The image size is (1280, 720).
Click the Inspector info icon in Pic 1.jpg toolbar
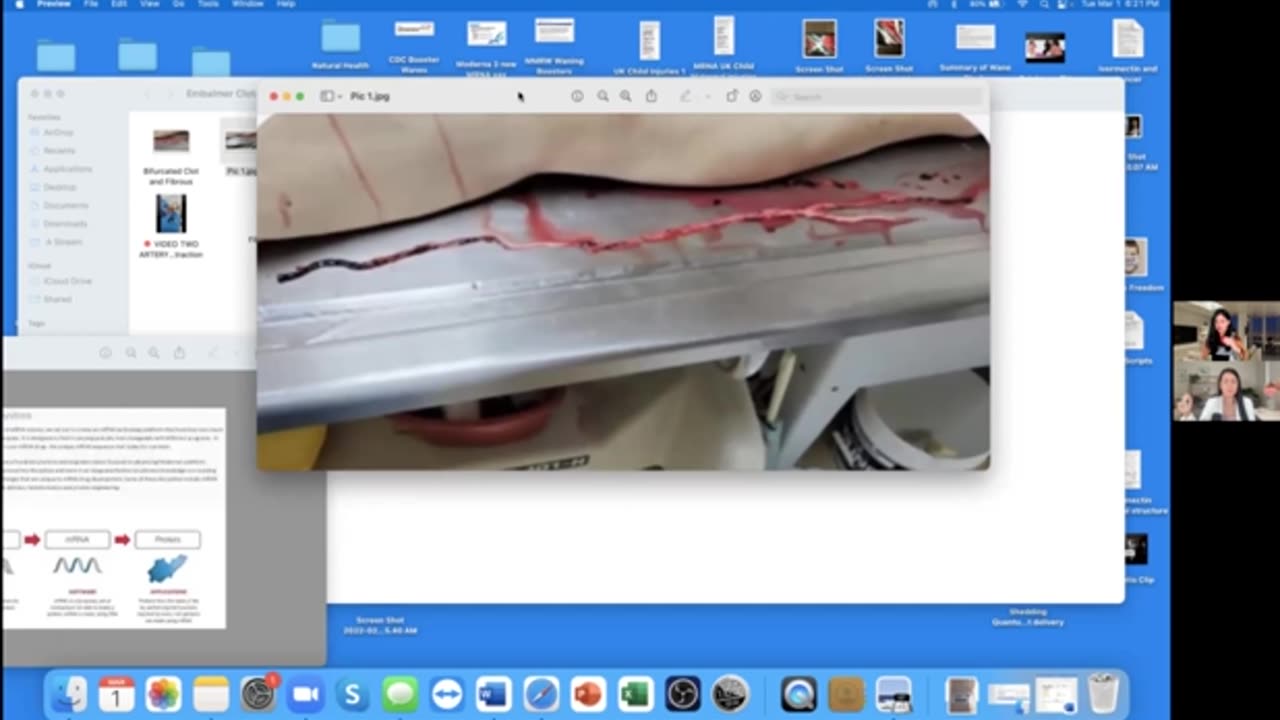(x=577, y=96)
